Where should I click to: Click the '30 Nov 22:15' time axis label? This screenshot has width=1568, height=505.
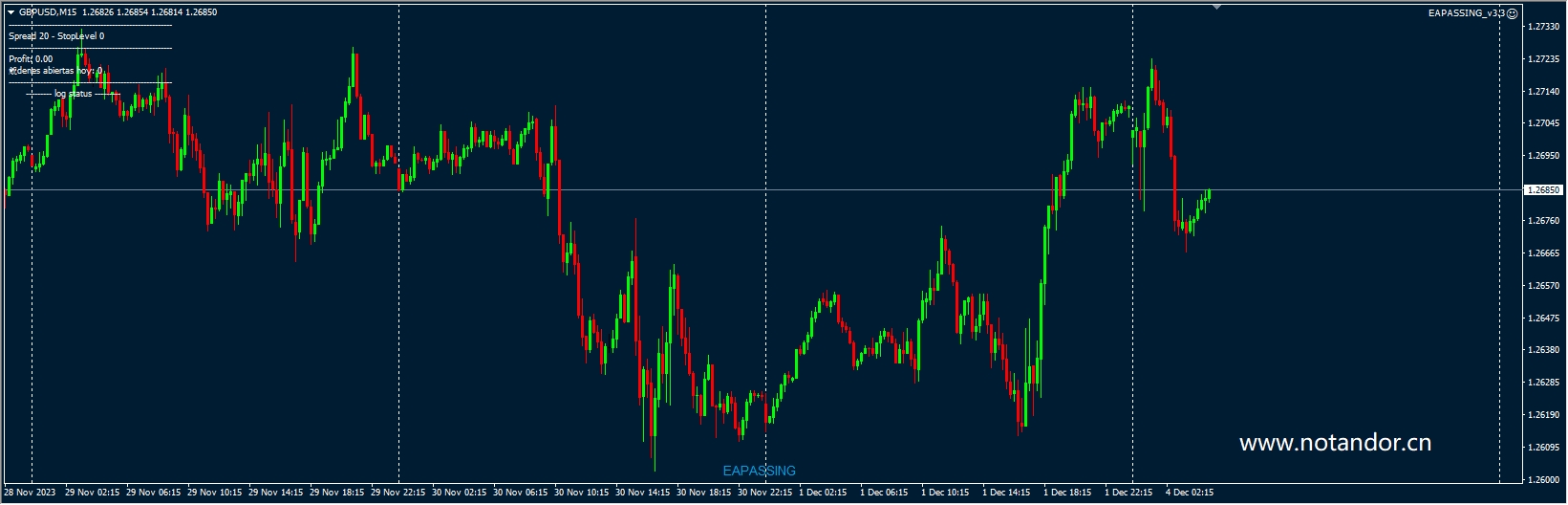click(x=765, y=494)
